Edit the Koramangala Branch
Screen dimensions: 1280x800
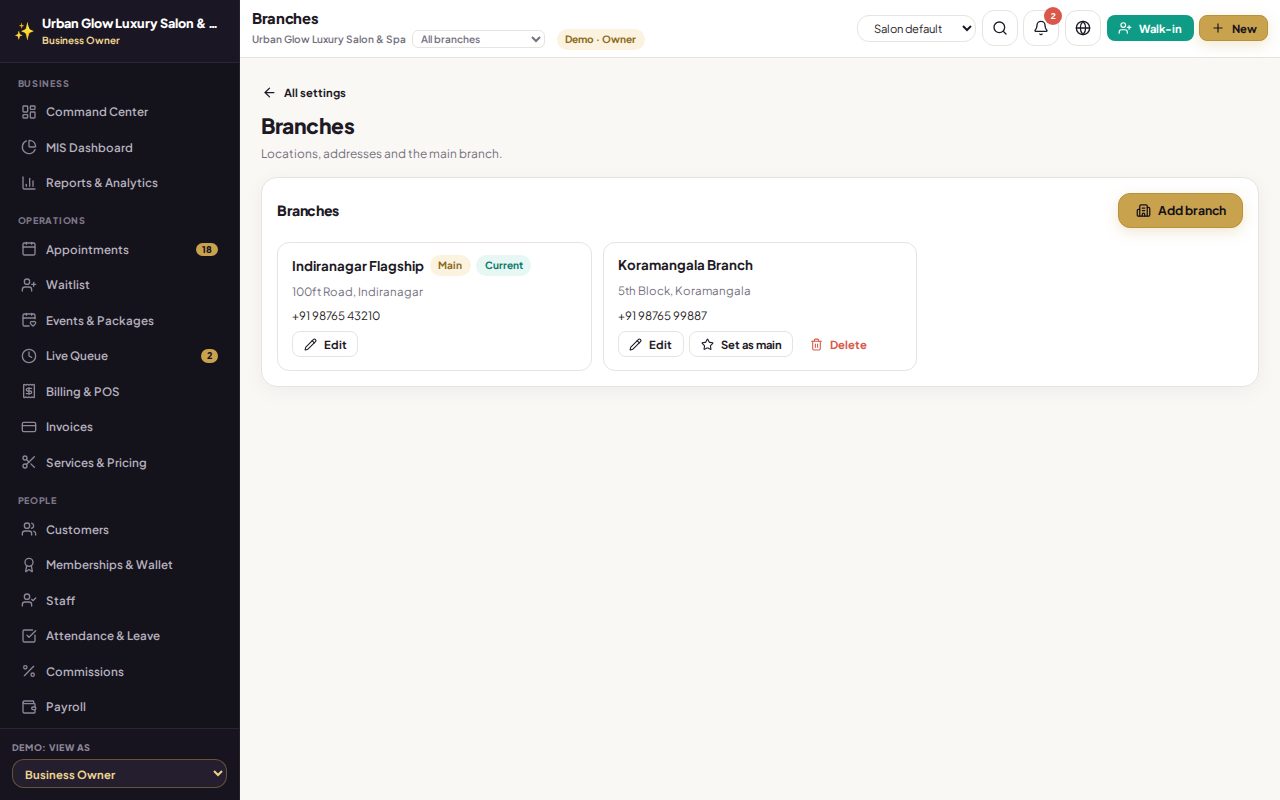click(x=651, y=344)
